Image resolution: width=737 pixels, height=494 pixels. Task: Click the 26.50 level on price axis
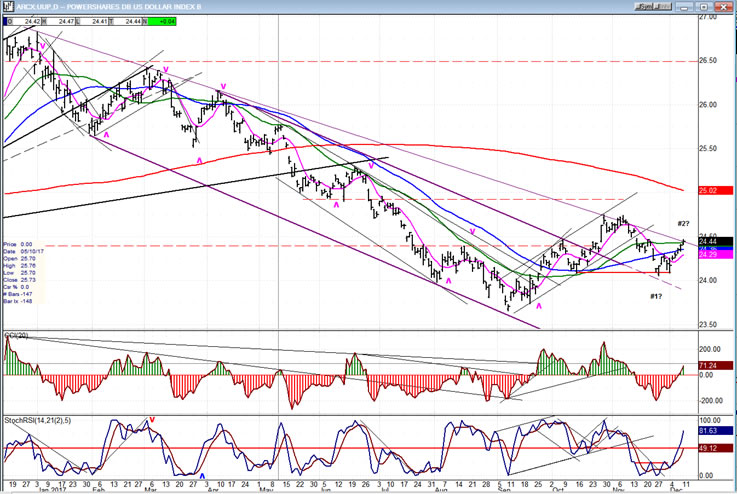[x=709, y=61]
